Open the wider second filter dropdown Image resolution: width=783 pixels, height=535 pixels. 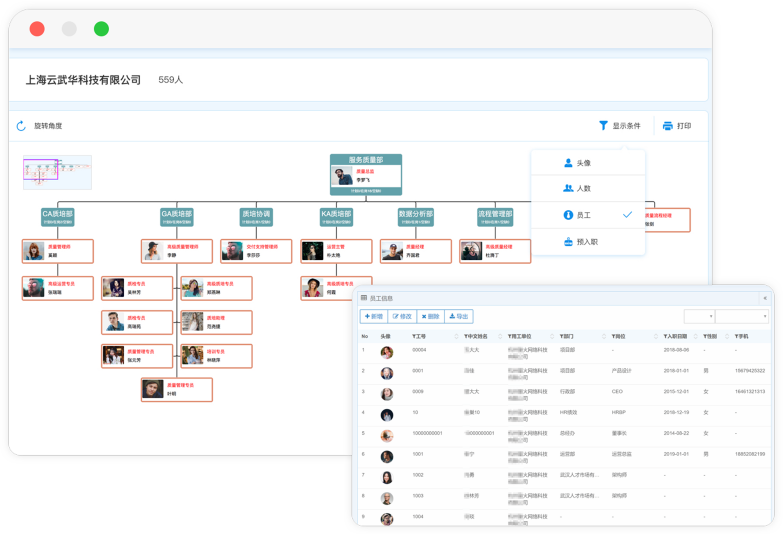coord(742,316)
